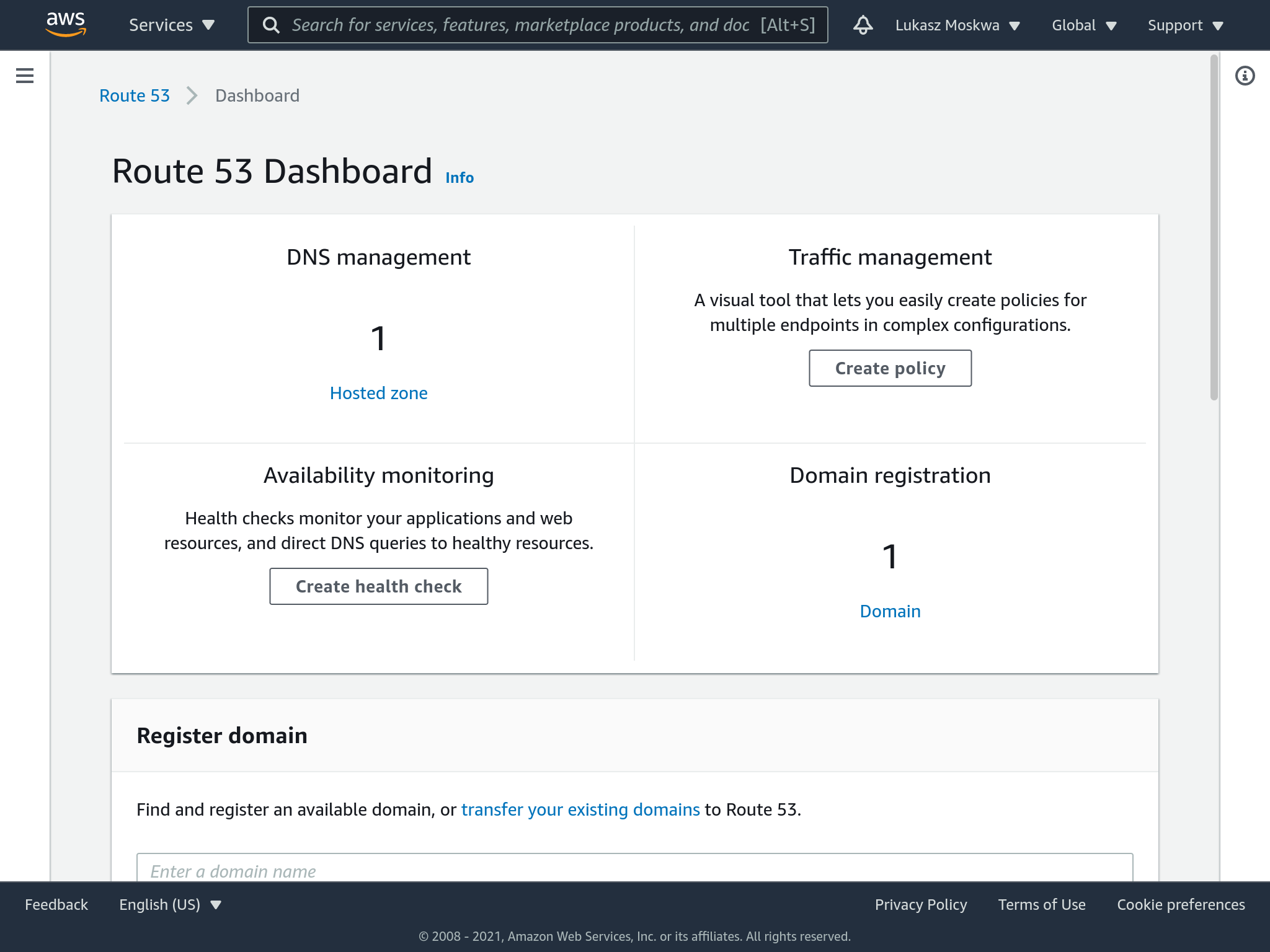Open the Lukasz Moskwa account menu

(957, 25)
